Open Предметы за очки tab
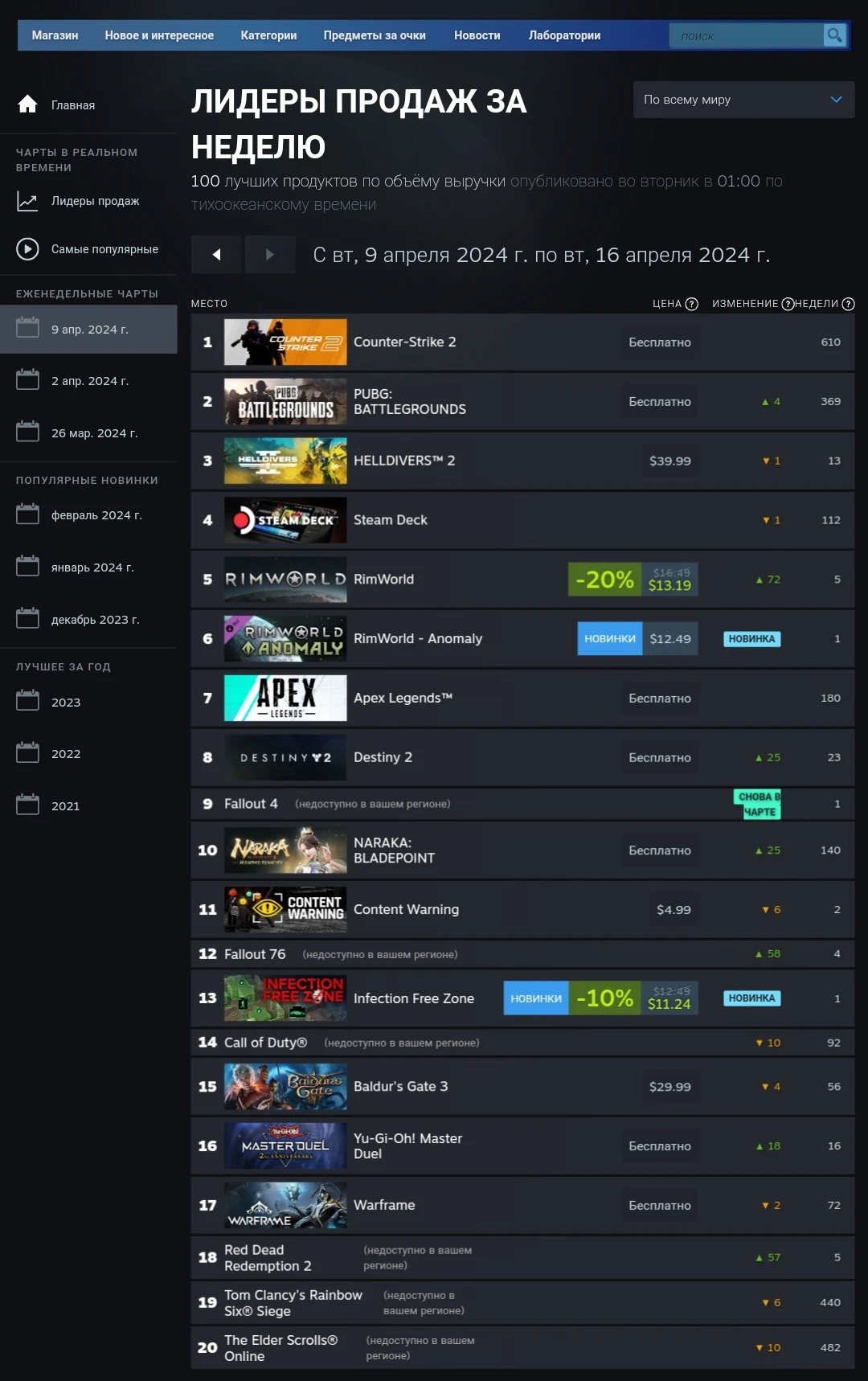The height and width of the screenshot is (1381, 868). coord(375,35)
